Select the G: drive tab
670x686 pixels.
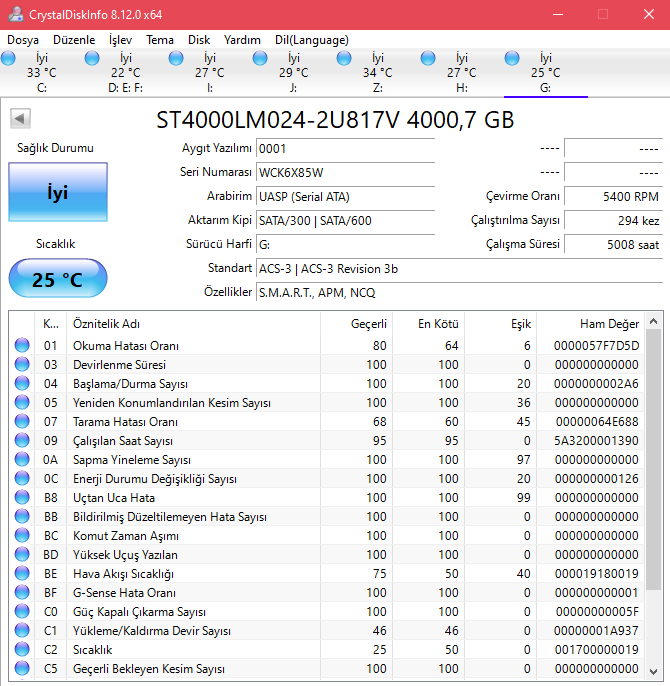546,73
